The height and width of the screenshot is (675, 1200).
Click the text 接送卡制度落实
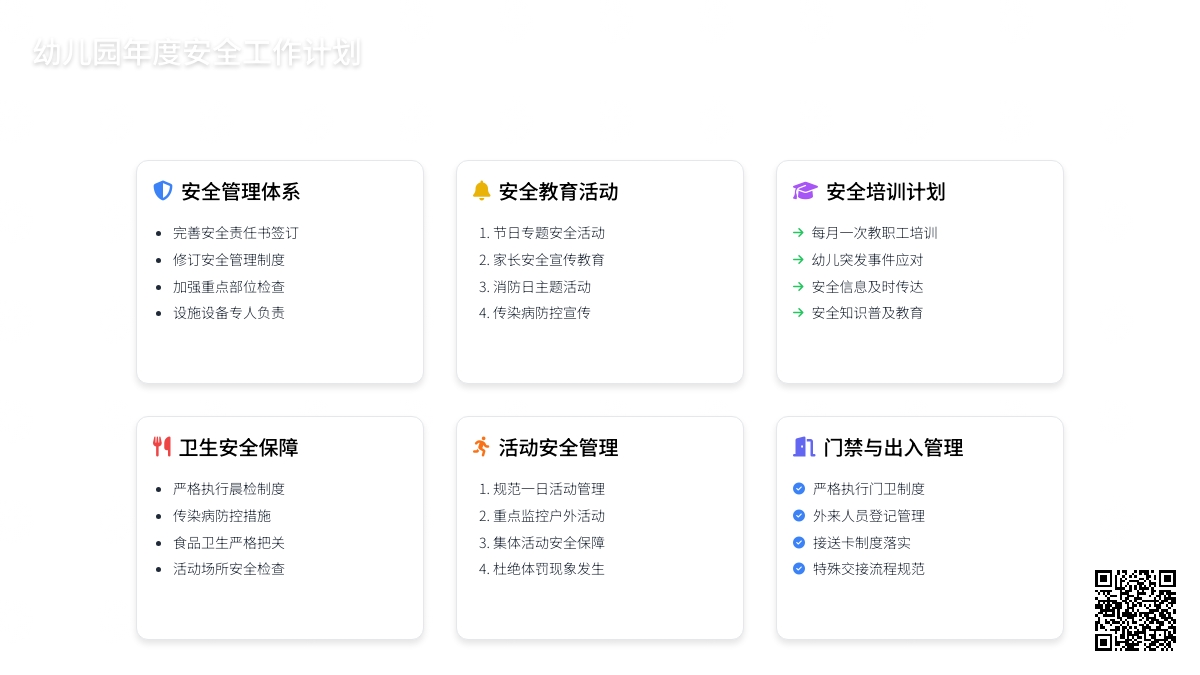click(x=862, y=542)
